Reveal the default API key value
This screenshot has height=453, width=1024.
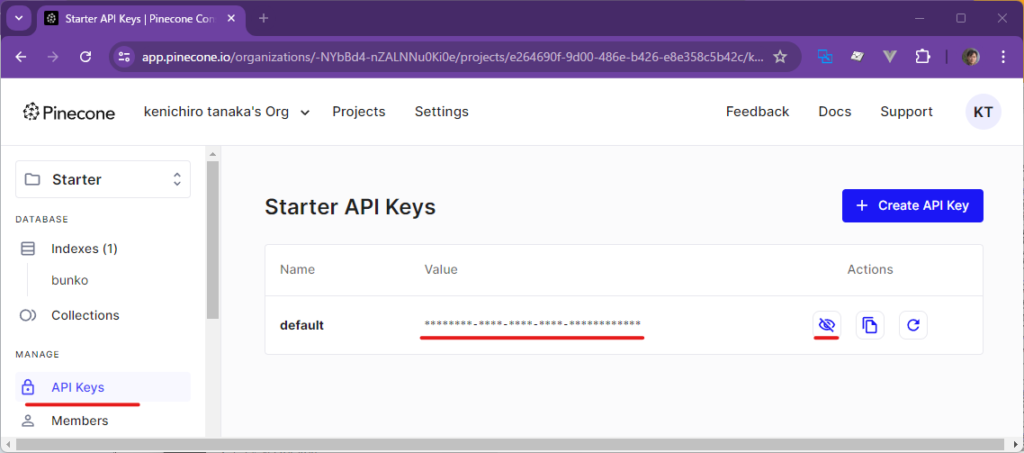(827, 325)
